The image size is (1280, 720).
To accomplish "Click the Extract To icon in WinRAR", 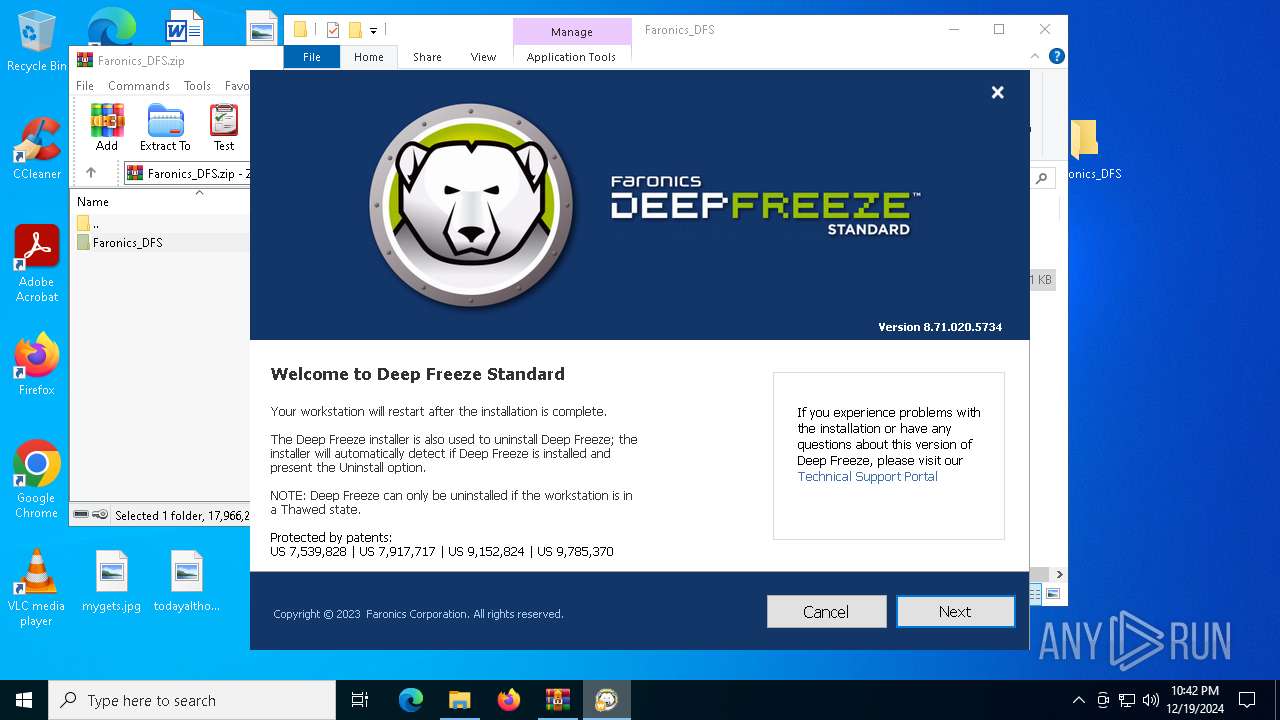I will click(165, 128).
